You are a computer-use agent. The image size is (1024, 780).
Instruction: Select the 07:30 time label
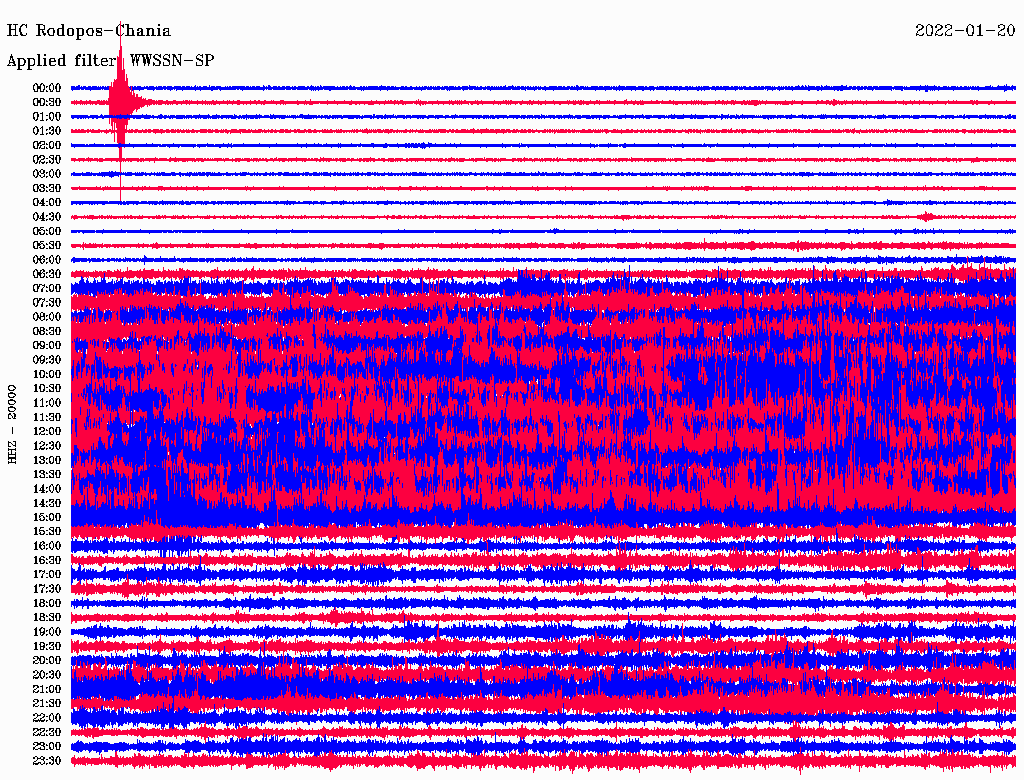[x=47, y=302]
